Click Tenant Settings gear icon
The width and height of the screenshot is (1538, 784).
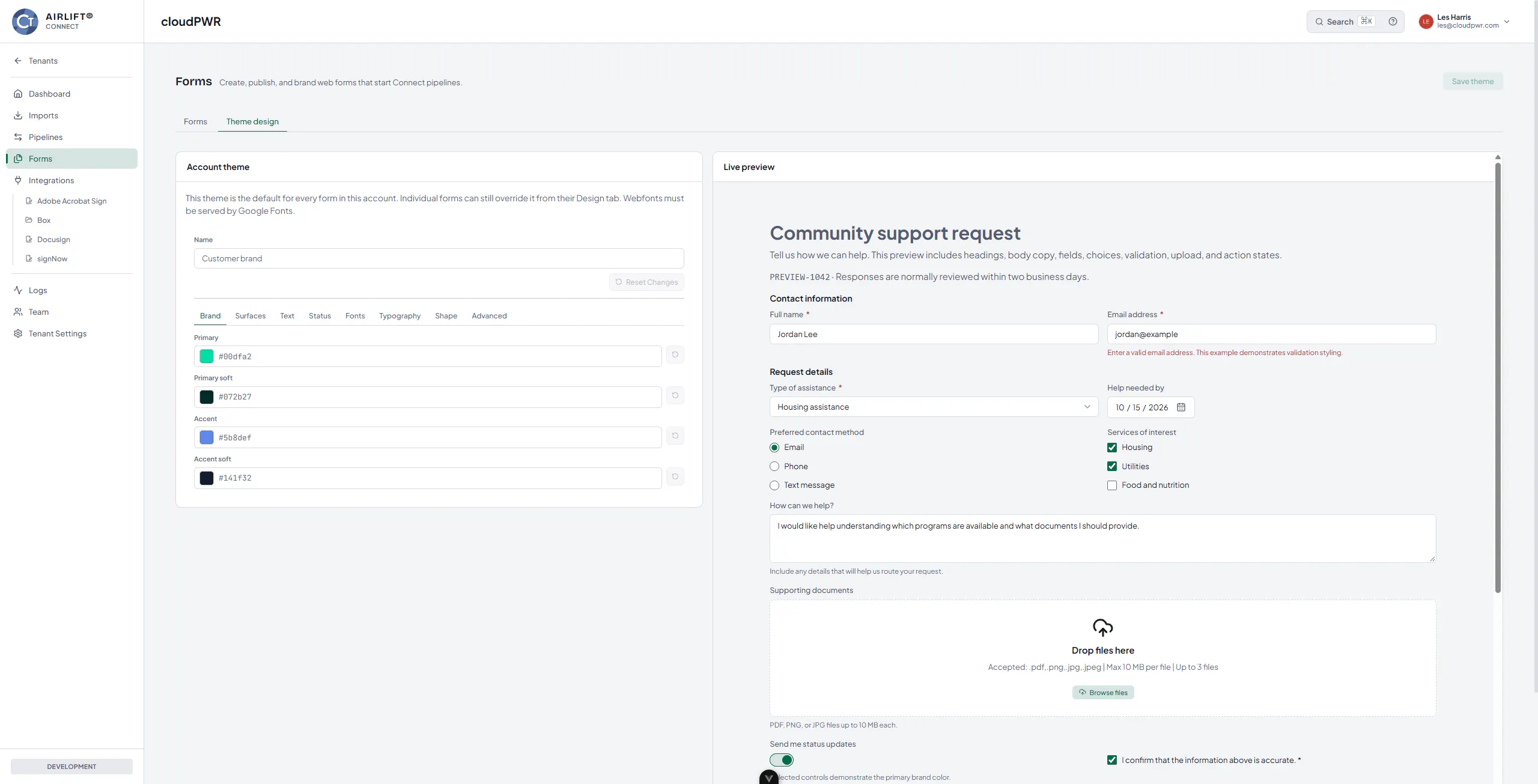coord(18,333)
